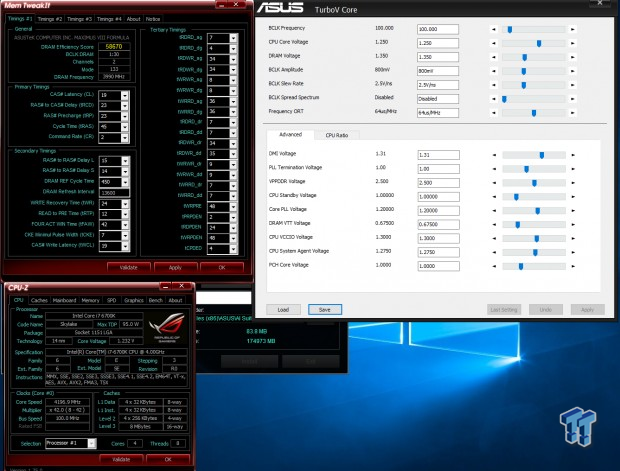Click the DRAM Voltage slider handle

coord(525,57)
